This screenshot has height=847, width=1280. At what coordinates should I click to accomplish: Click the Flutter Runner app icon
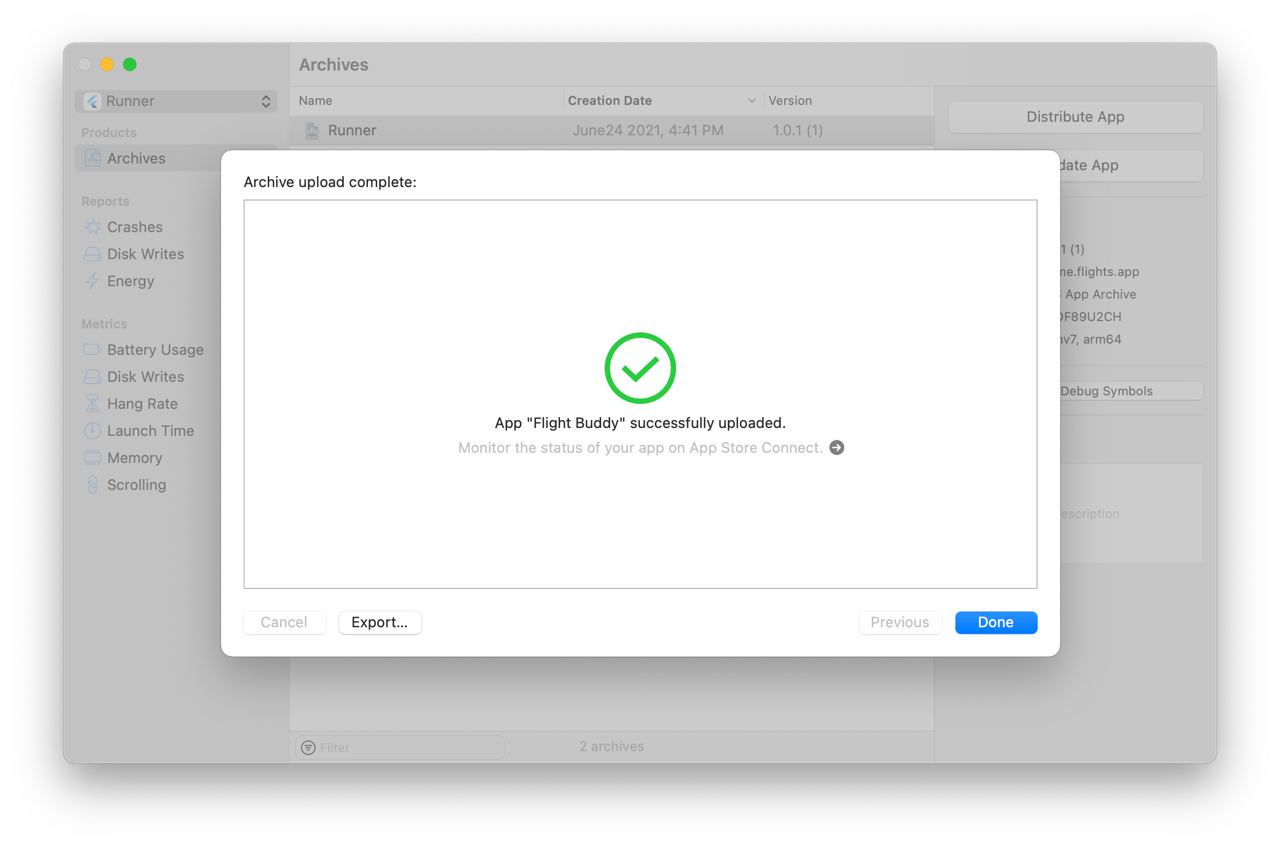(x=92, y=101)
